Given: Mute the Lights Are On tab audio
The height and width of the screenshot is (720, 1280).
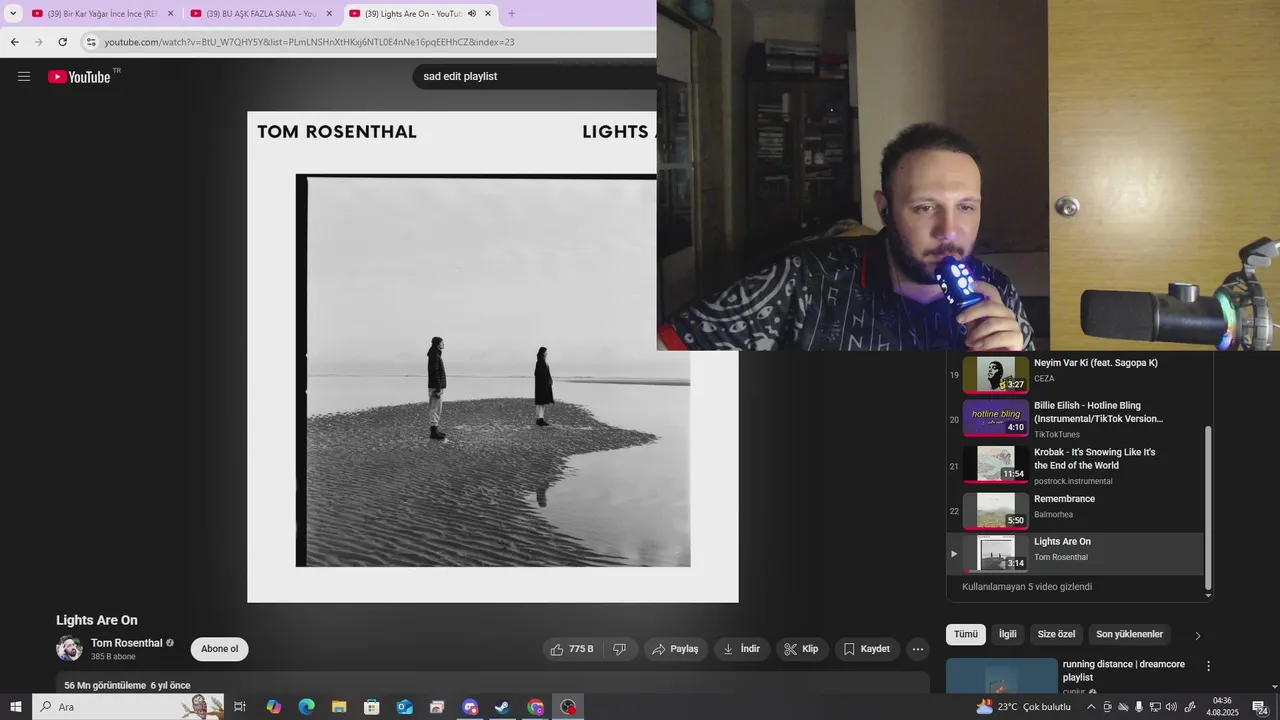Looking at the screenshot, I should [472, 14].
